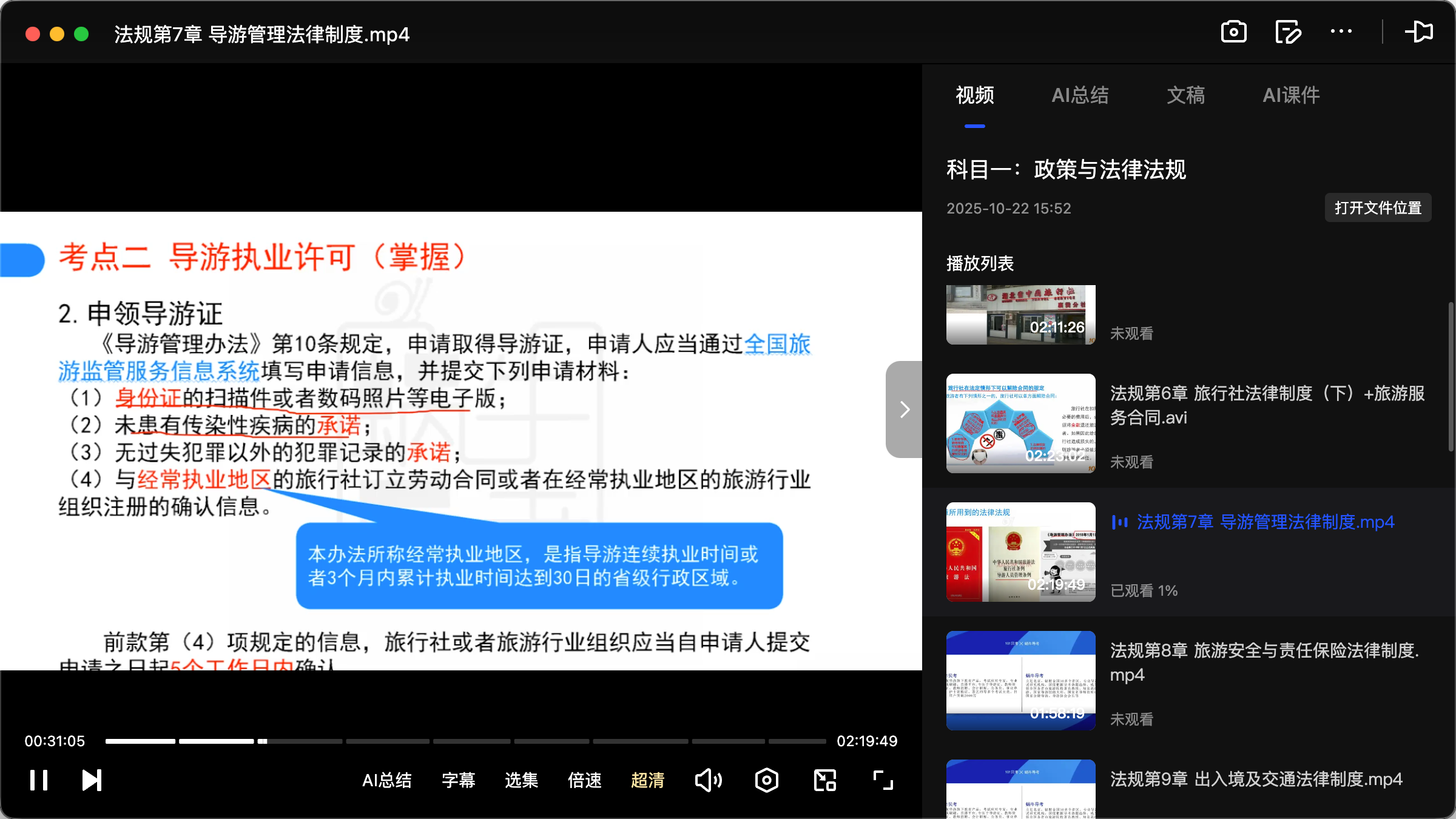
Task: Expand the side arrow on video edge
Action: 904,409
